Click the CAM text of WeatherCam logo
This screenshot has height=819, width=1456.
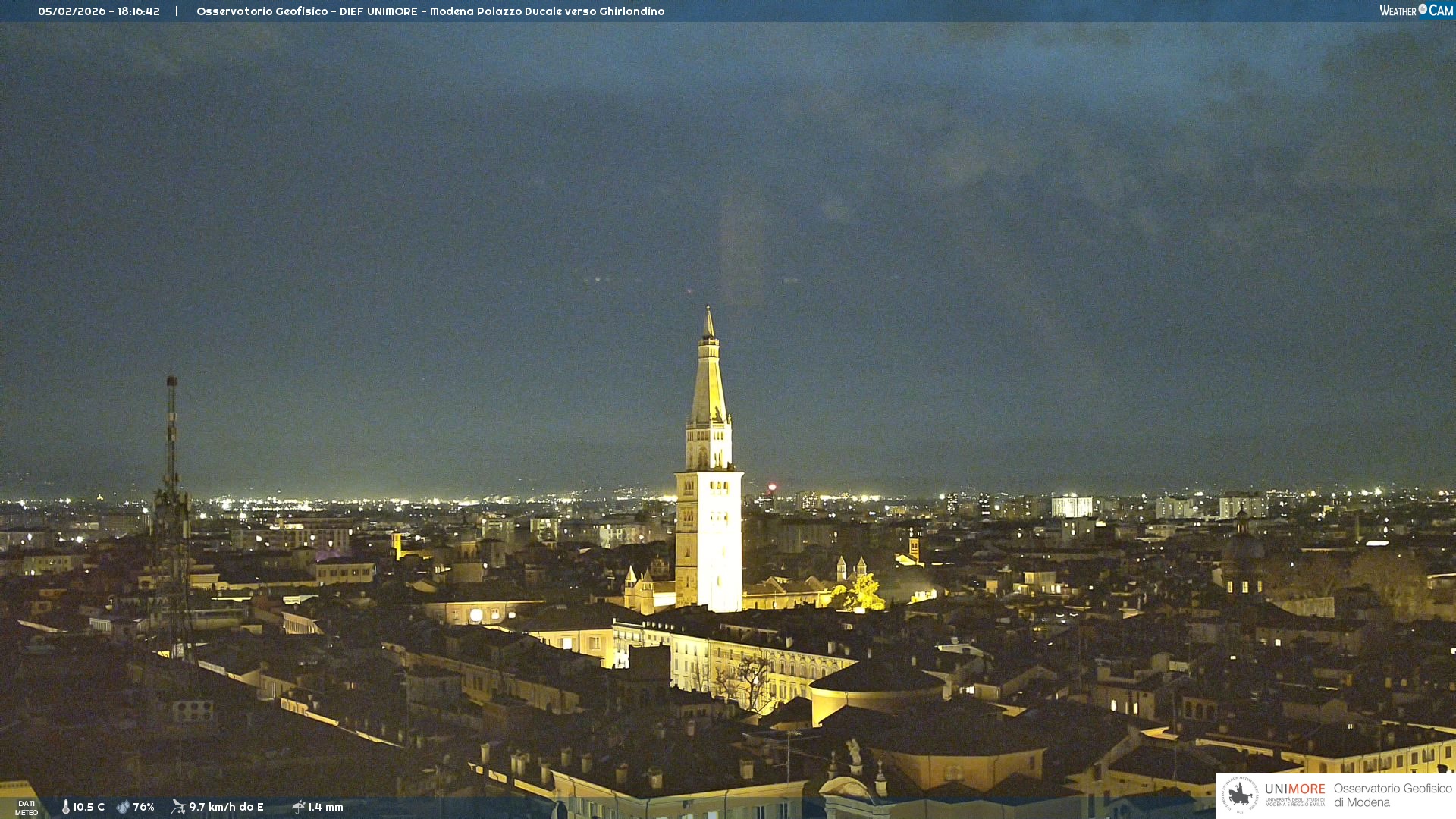(1441, 11)
